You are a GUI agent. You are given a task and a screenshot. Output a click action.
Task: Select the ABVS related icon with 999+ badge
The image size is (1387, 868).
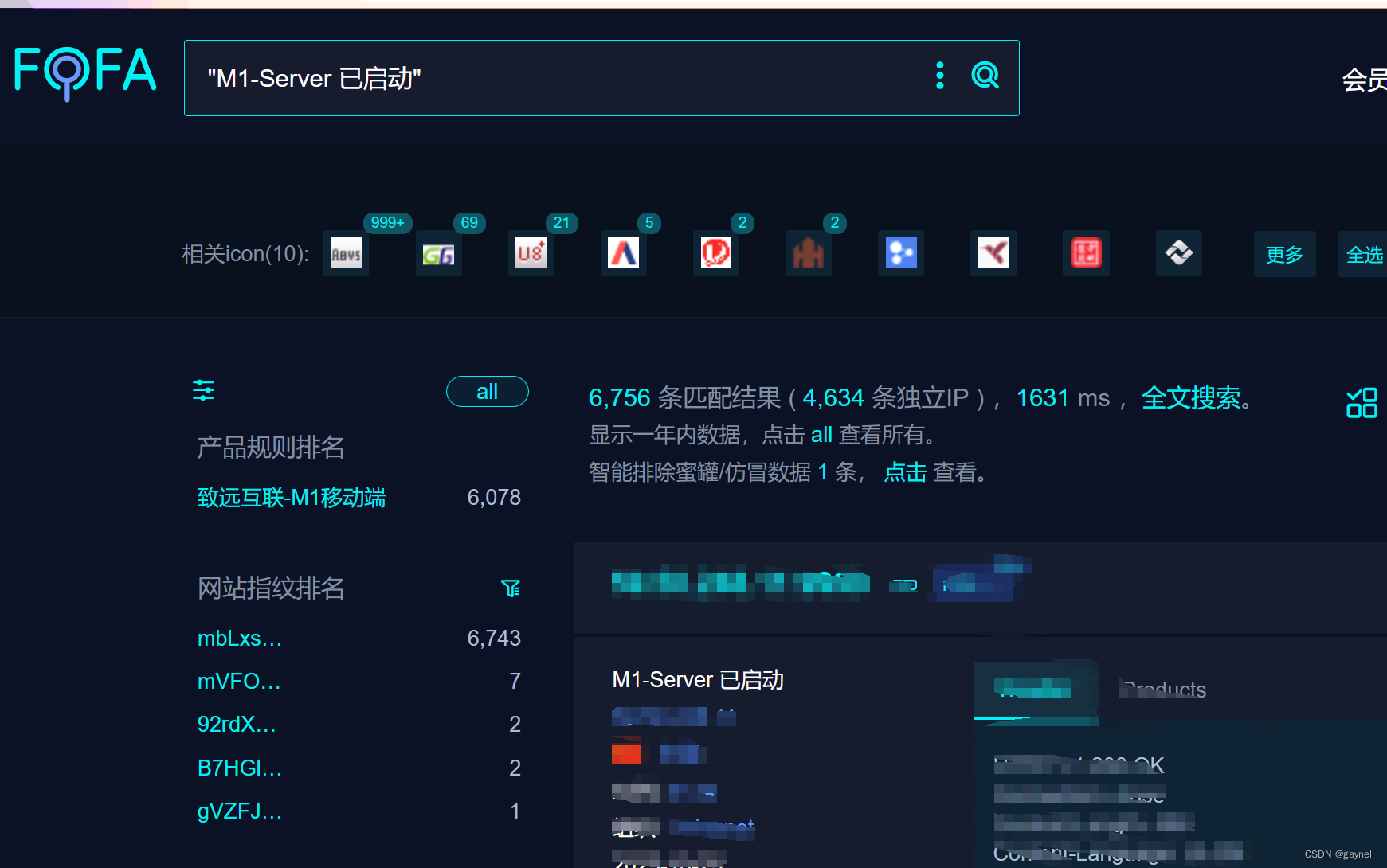tap(346, 254)
